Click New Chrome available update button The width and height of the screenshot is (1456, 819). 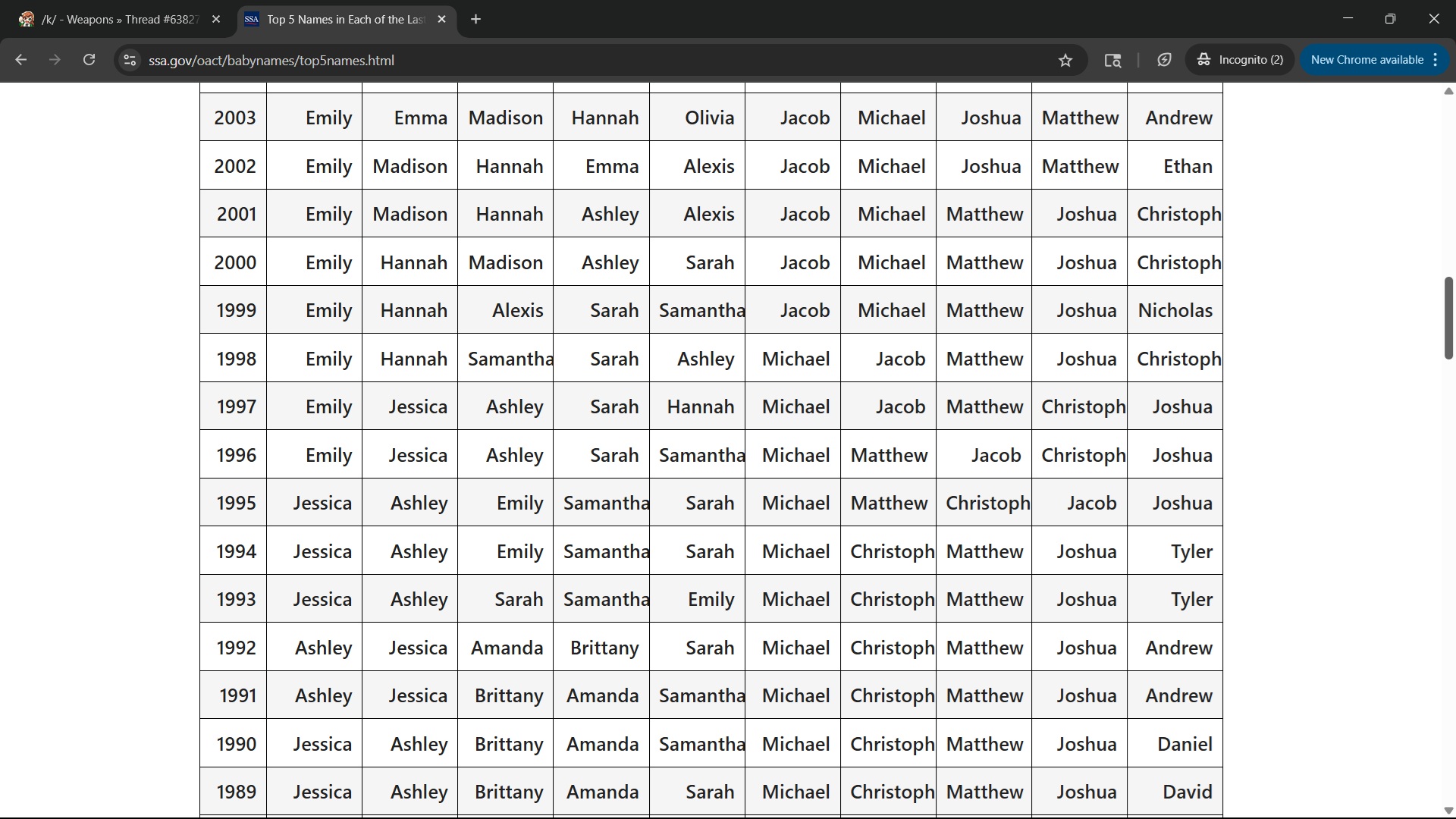(x=1374, y=60)
